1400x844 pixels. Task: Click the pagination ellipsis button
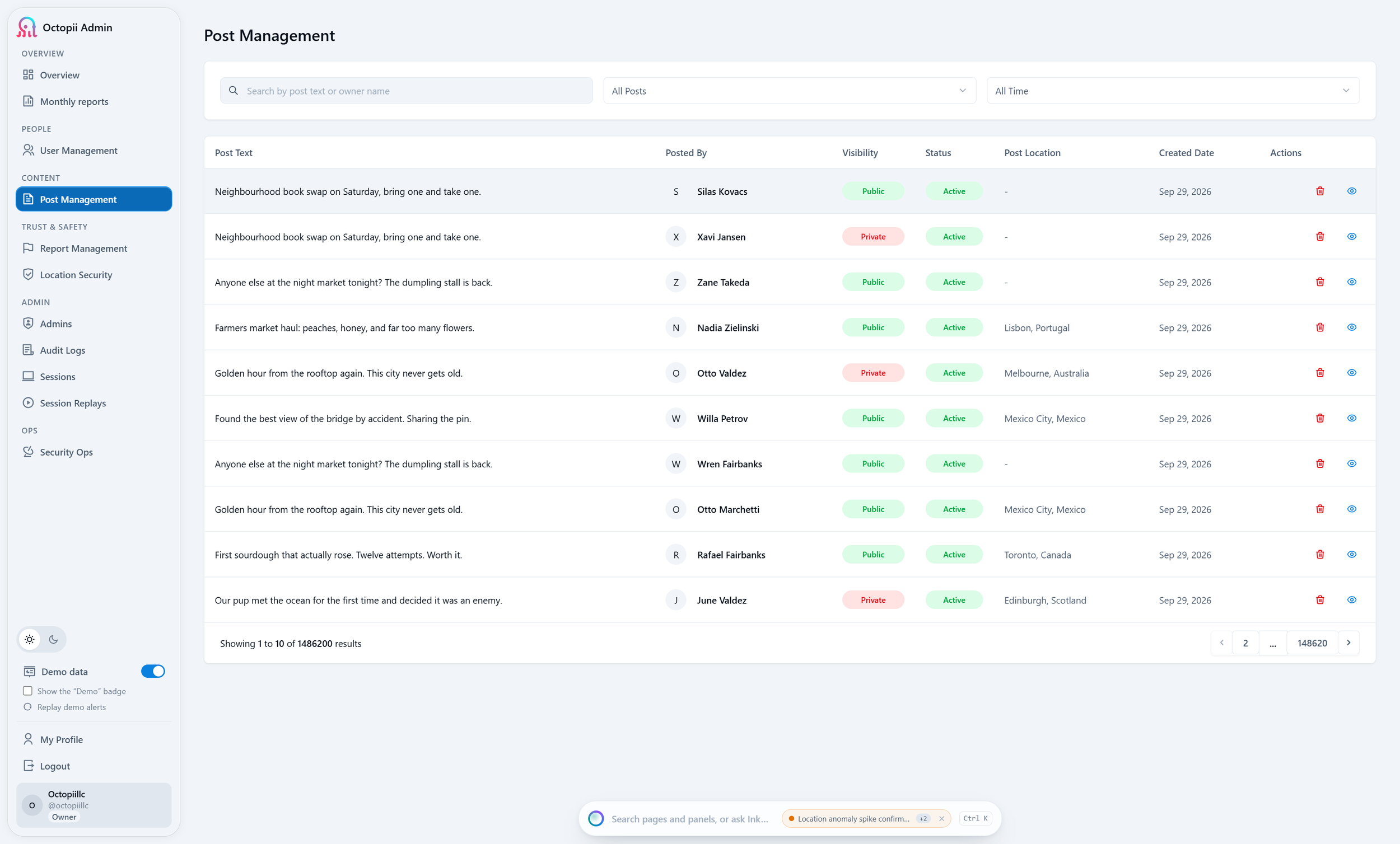[1273, 643]
